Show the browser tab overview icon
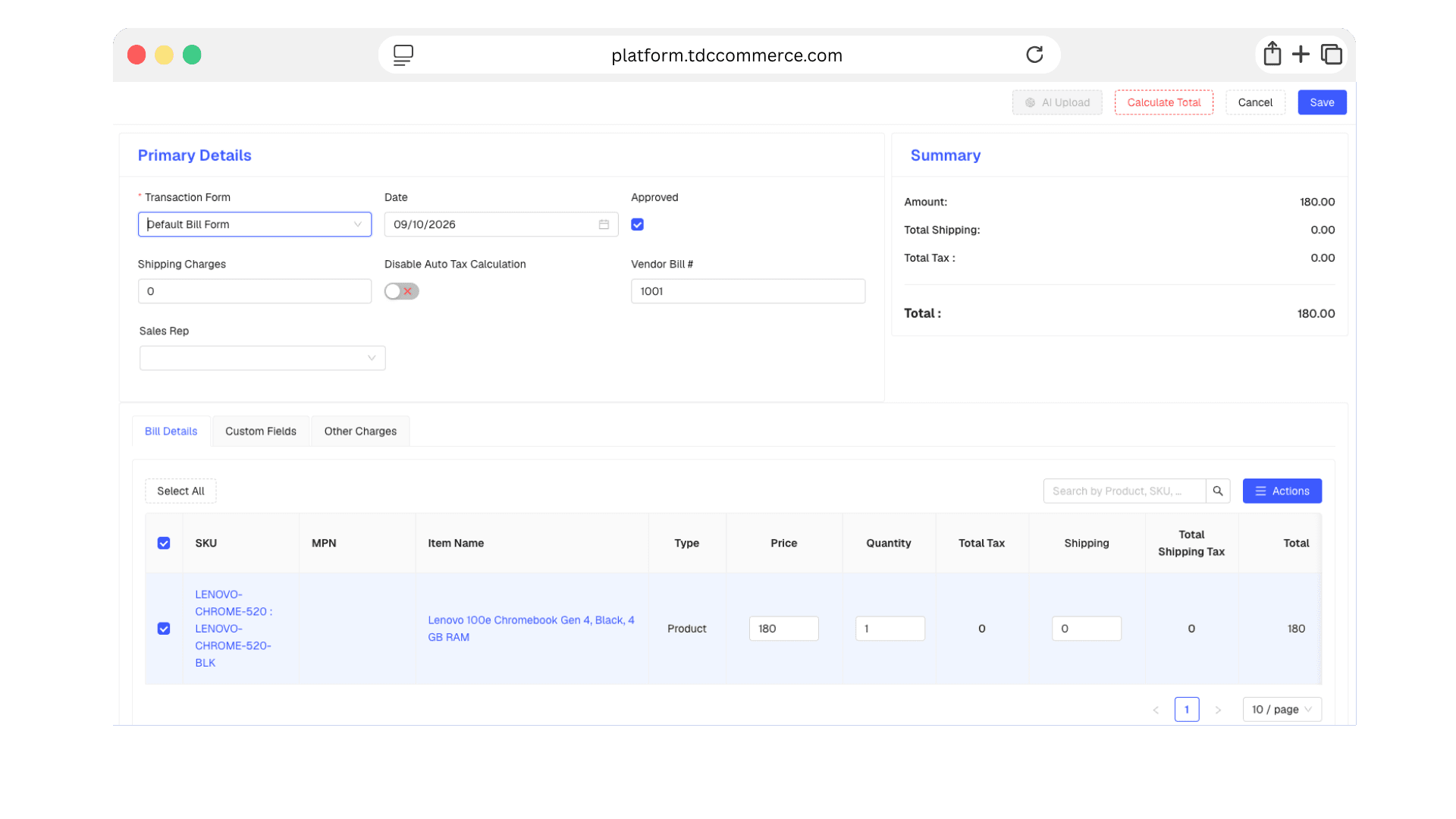The width and height of the screenshot is (1456, 819). click(x=1332, y=54)
